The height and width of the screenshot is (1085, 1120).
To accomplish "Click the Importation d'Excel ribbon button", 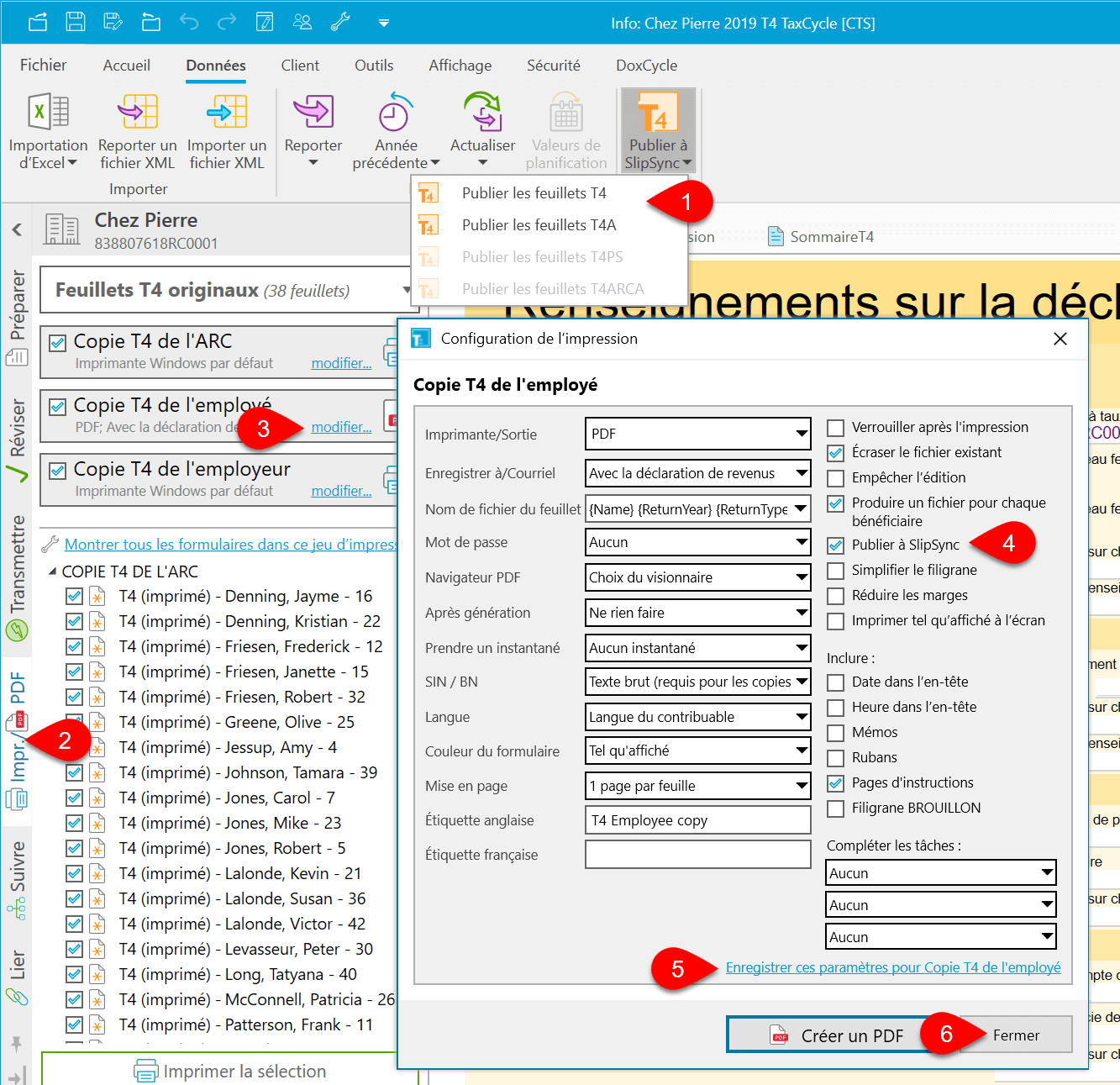I will pyautogui.click(x=48, y=132).
